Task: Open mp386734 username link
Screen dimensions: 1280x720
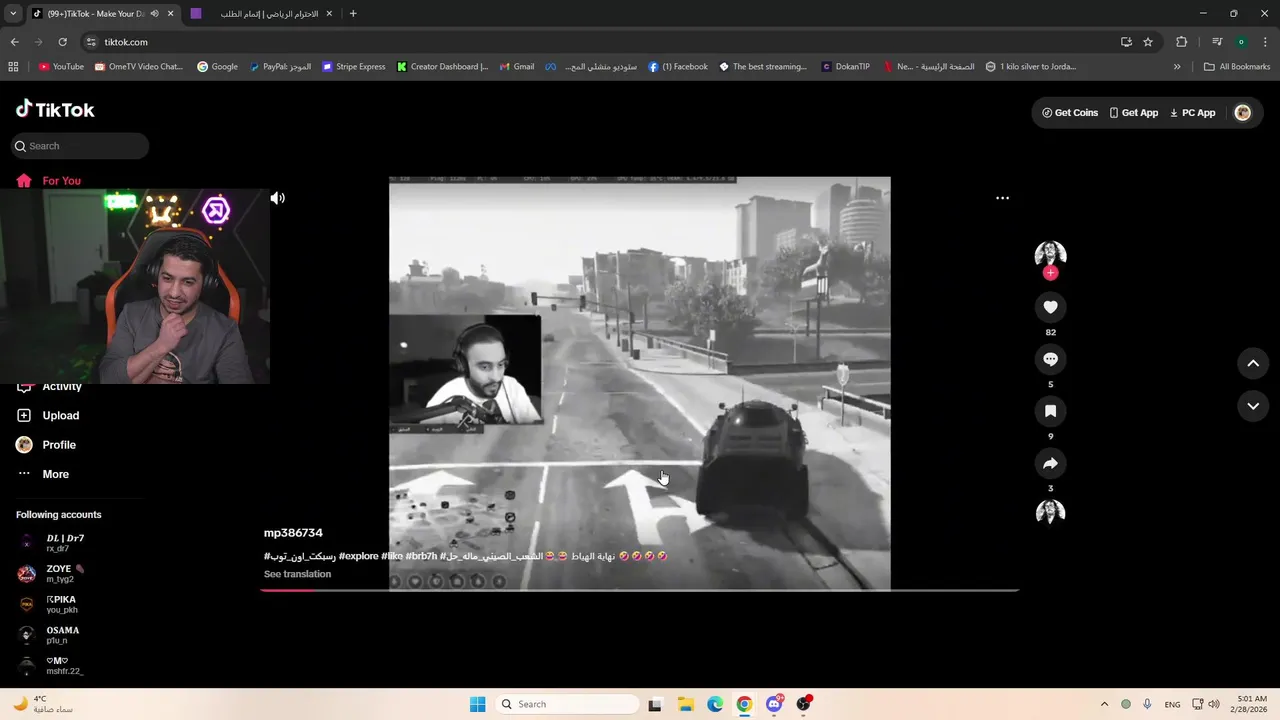Action: (x=293, y=533)
